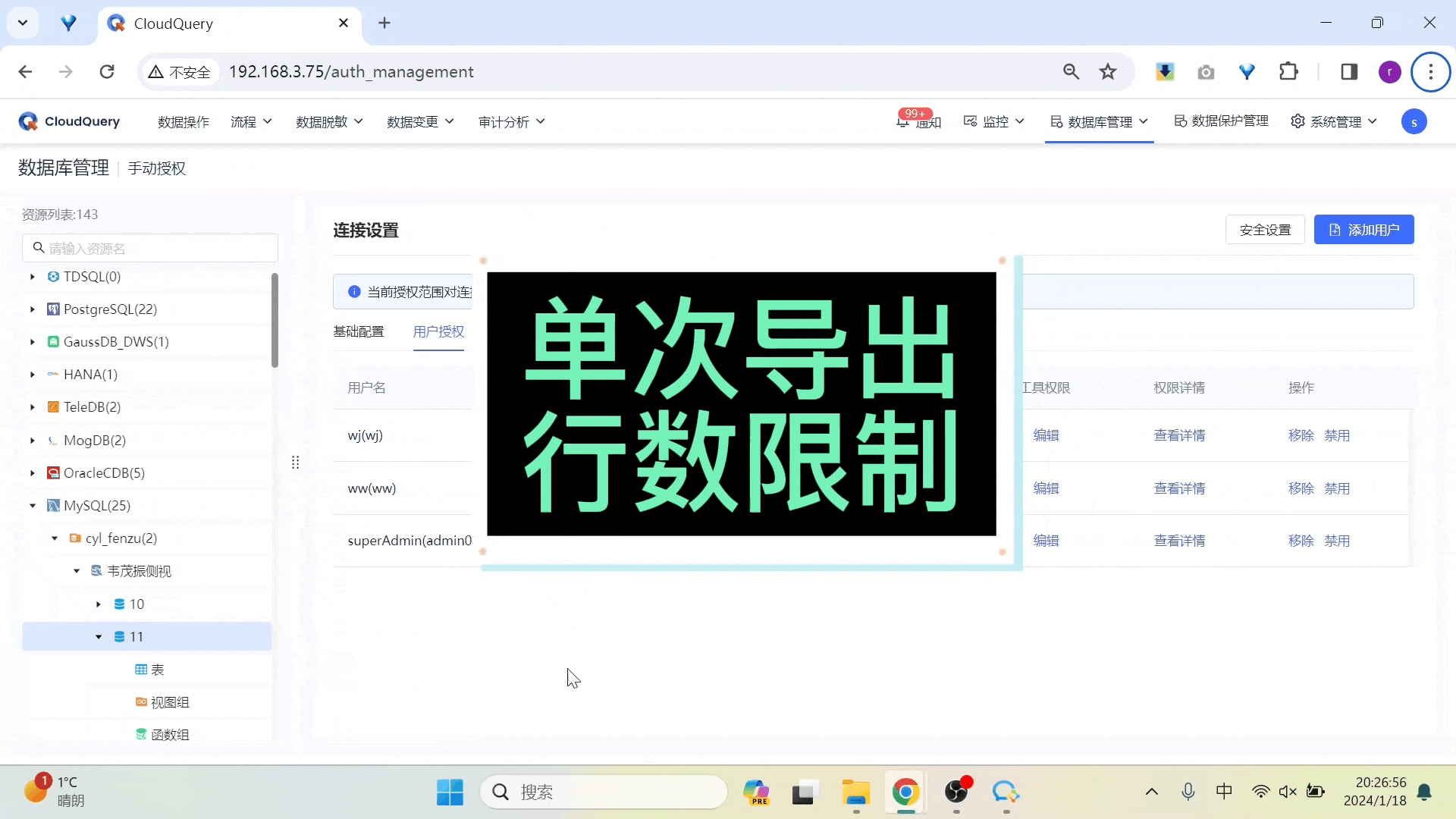Click the search magnifier in resource list
This screenshot has height=819, width=1456.
[x=39, y=247]
